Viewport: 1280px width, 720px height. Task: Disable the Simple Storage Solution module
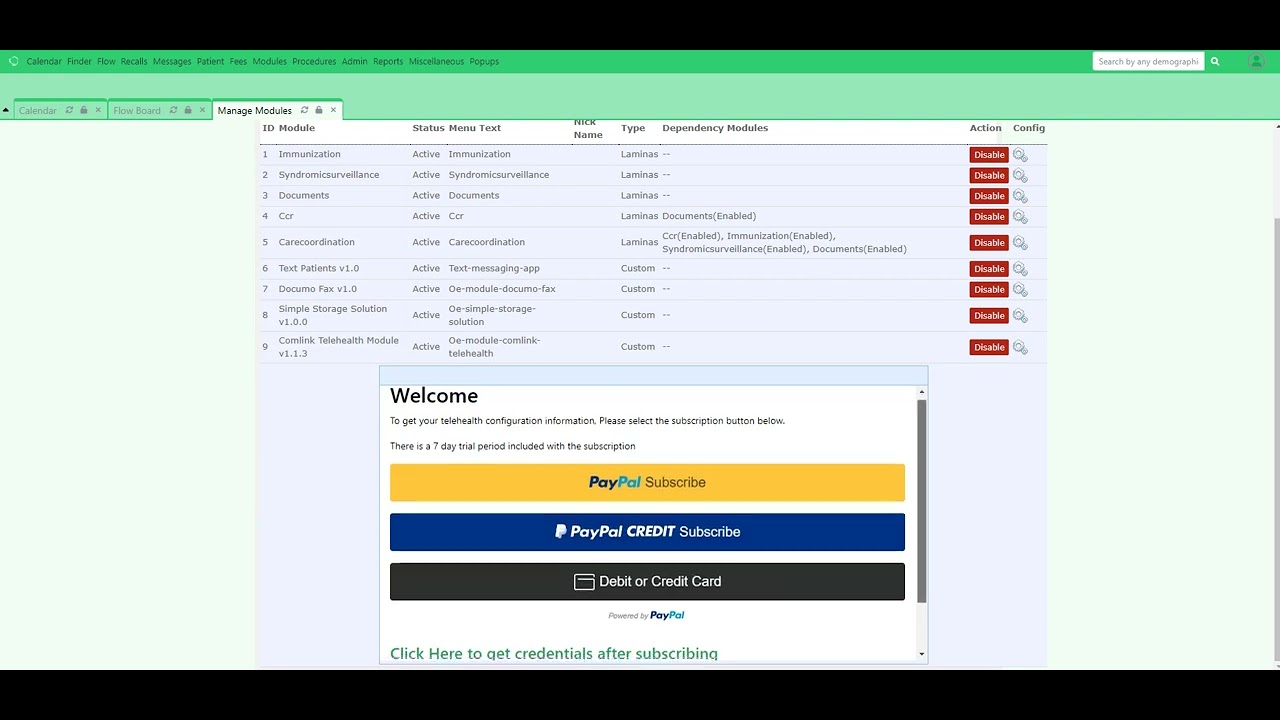989,316
